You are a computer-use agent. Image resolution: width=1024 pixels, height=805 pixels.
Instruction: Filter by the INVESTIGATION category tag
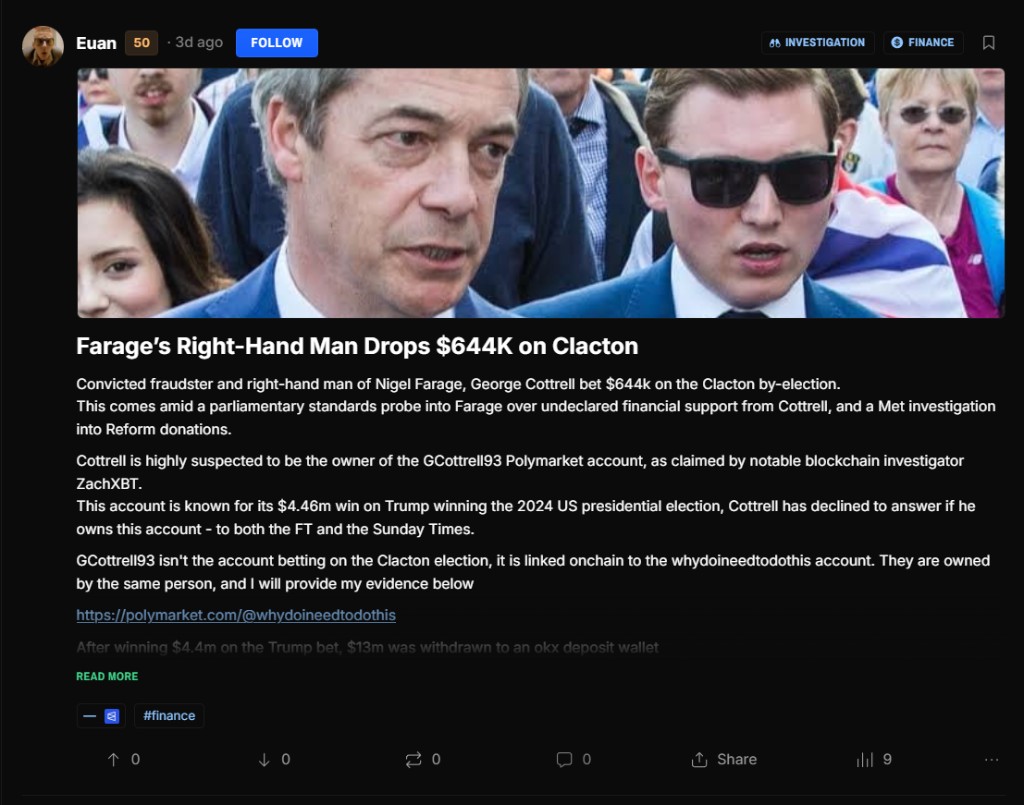[x=818, y=43]
